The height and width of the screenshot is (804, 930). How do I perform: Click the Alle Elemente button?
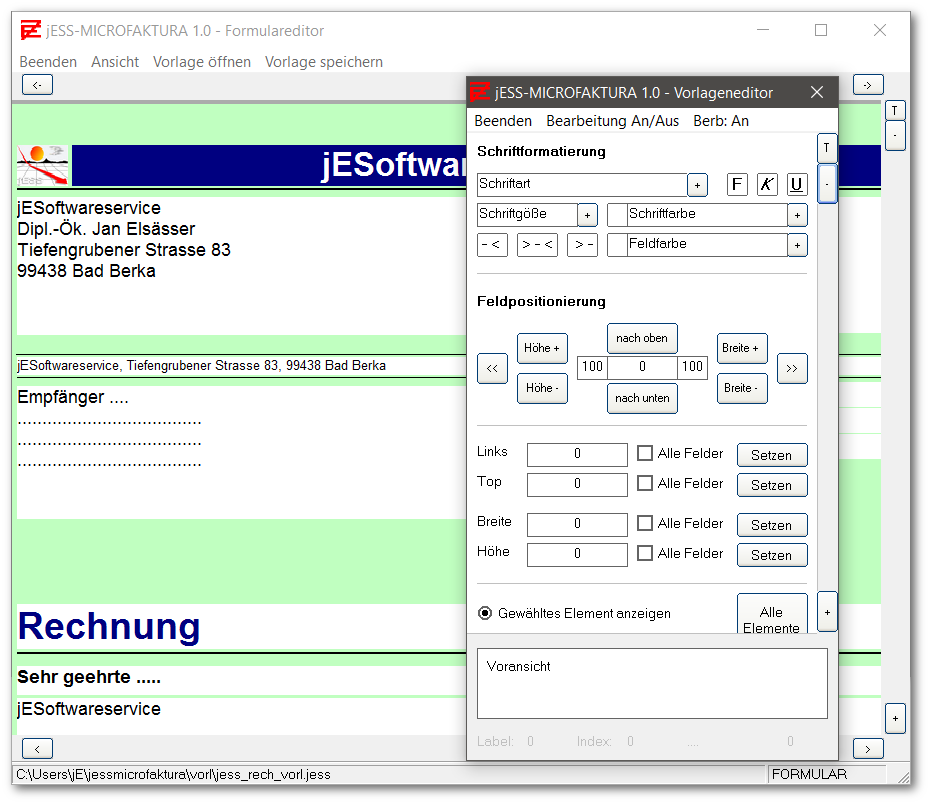click(772, 614)
